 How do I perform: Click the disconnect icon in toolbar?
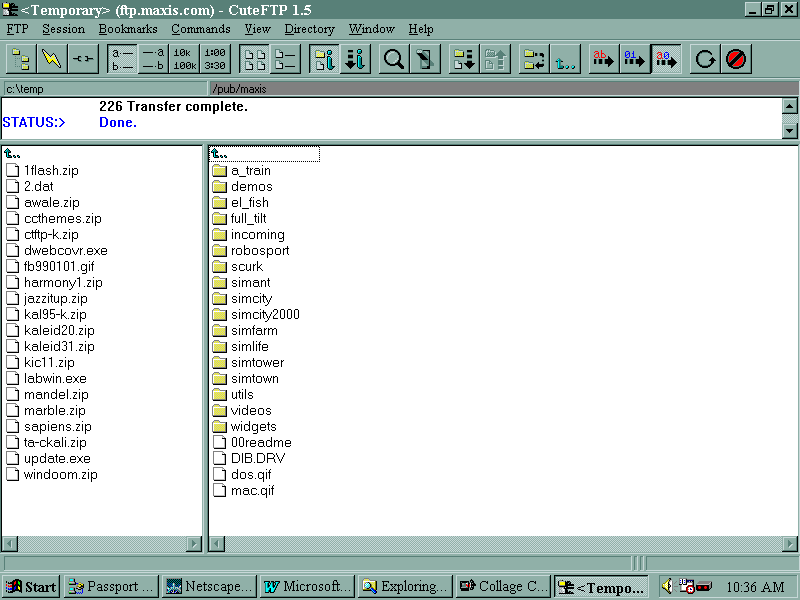click(x=82, y=59)
